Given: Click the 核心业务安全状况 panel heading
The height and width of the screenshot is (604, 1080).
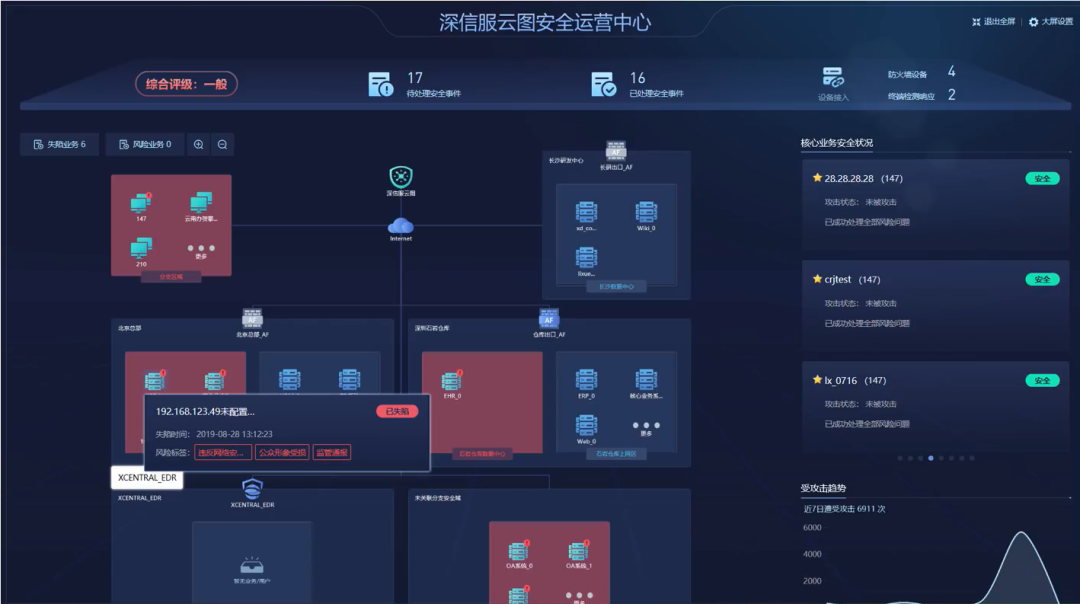Looking at the screenshot, I should [x=837, y=143].
